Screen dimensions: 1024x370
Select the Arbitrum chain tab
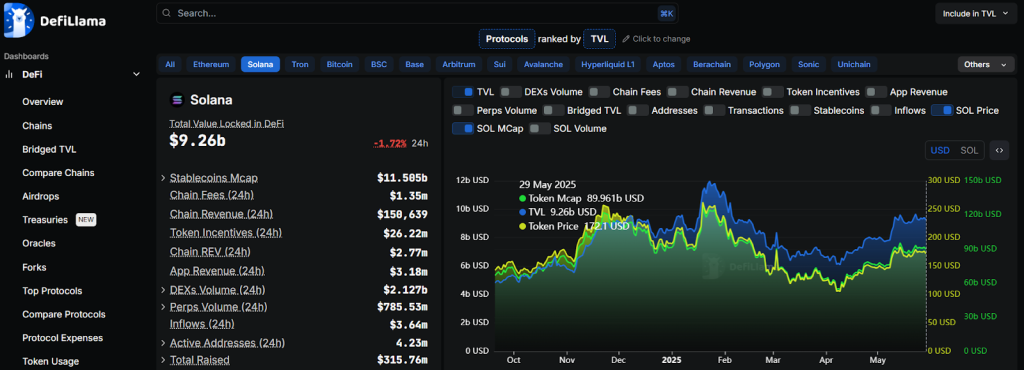click(458, 64)
